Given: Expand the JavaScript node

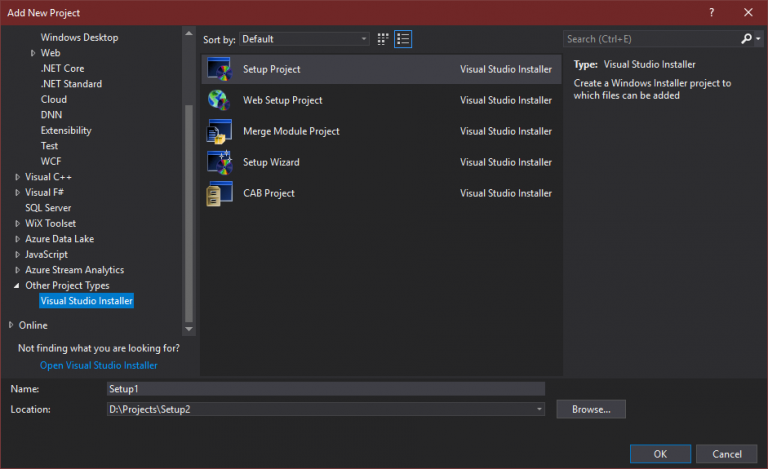Looking at the screenshot, I should [x=18, y=255].
